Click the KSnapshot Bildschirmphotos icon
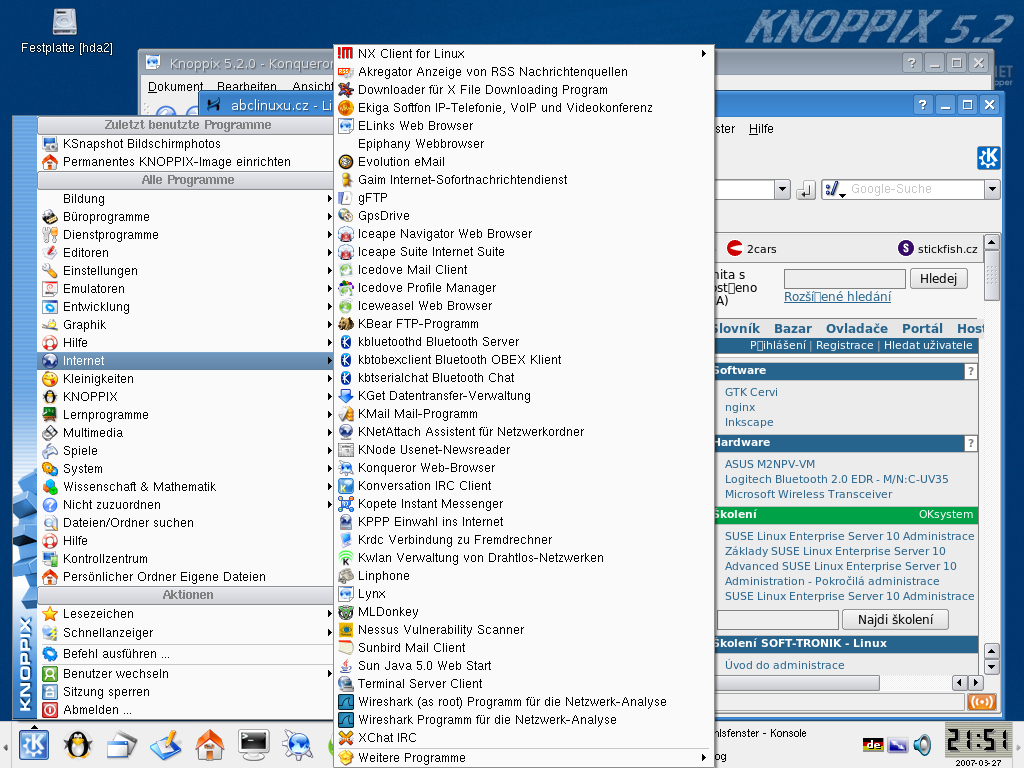This screenshot has width=1024, height=768. click(x=50, y=144)
